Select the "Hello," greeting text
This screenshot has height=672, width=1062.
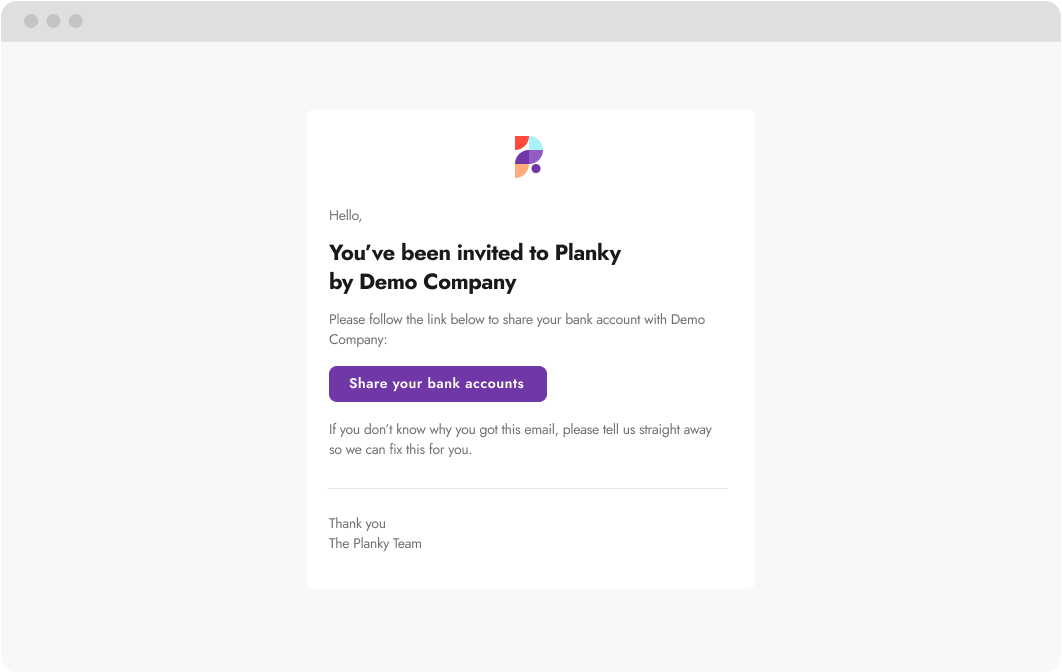click(345, 215)
